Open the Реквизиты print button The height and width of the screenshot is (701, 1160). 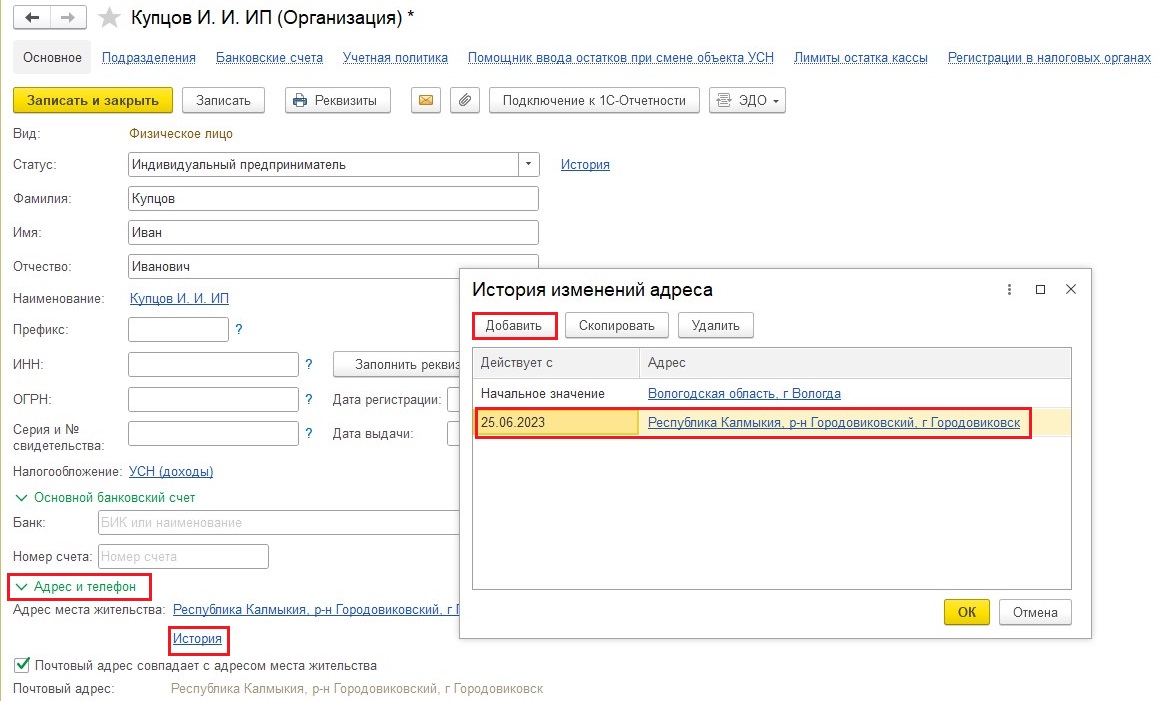[x=337, y=101]
